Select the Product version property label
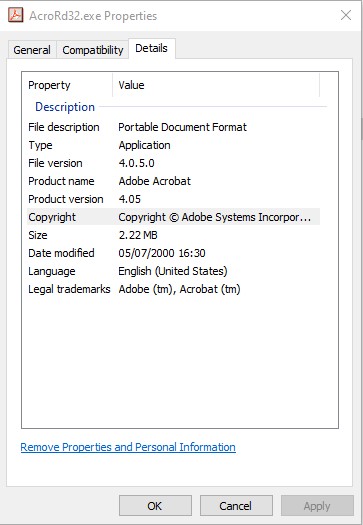 click(66, 199)
